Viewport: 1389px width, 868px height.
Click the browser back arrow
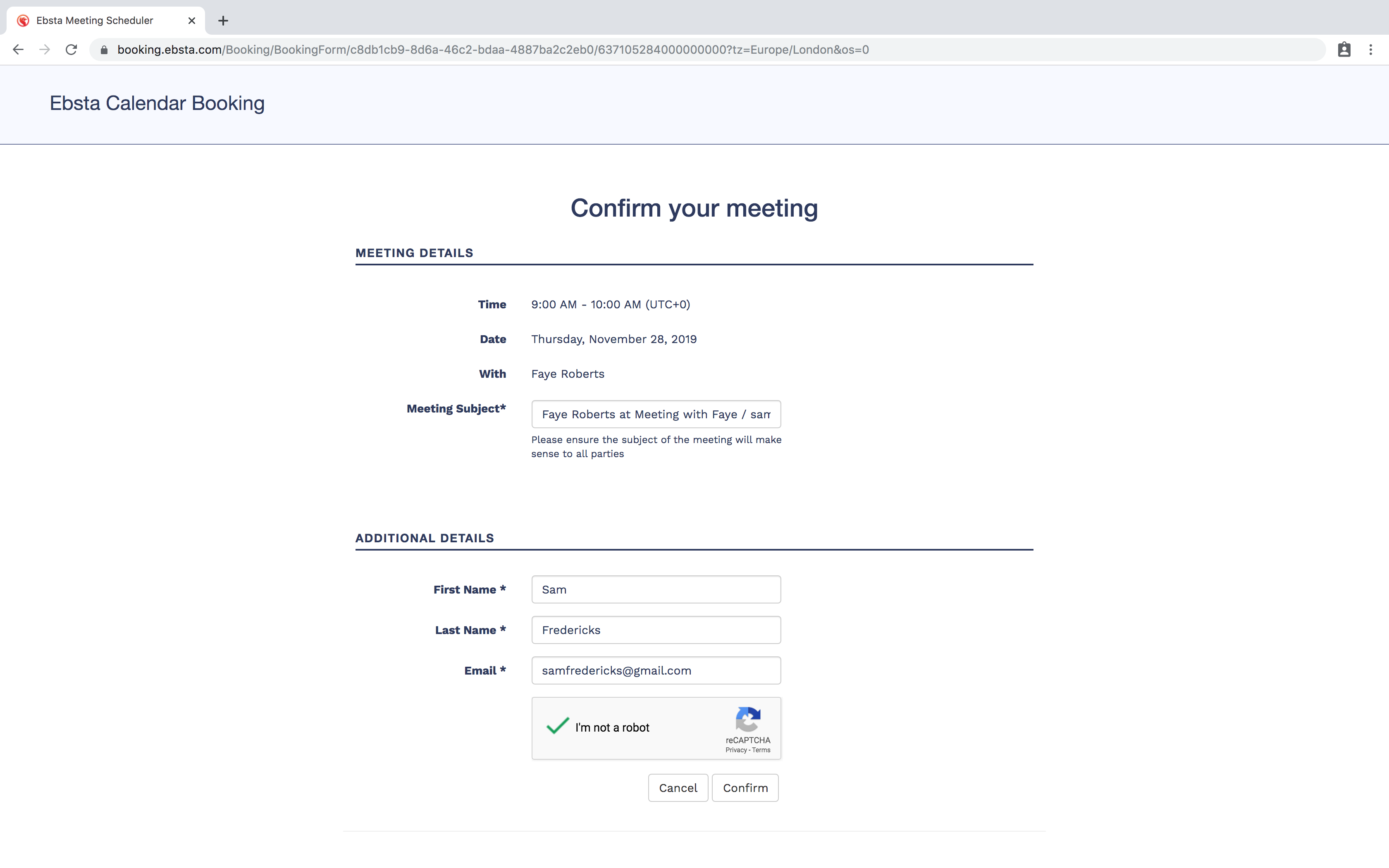(18, 50)
